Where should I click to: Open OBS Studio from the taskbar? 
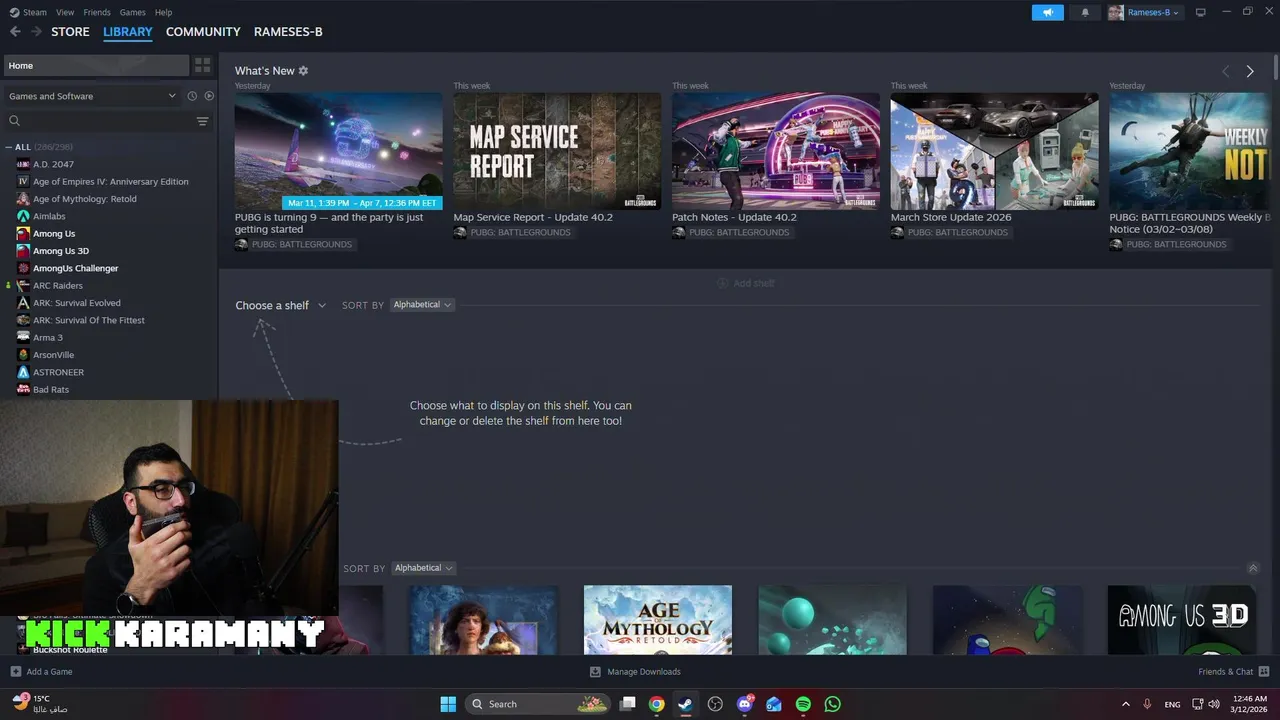[x=715, y=704]
